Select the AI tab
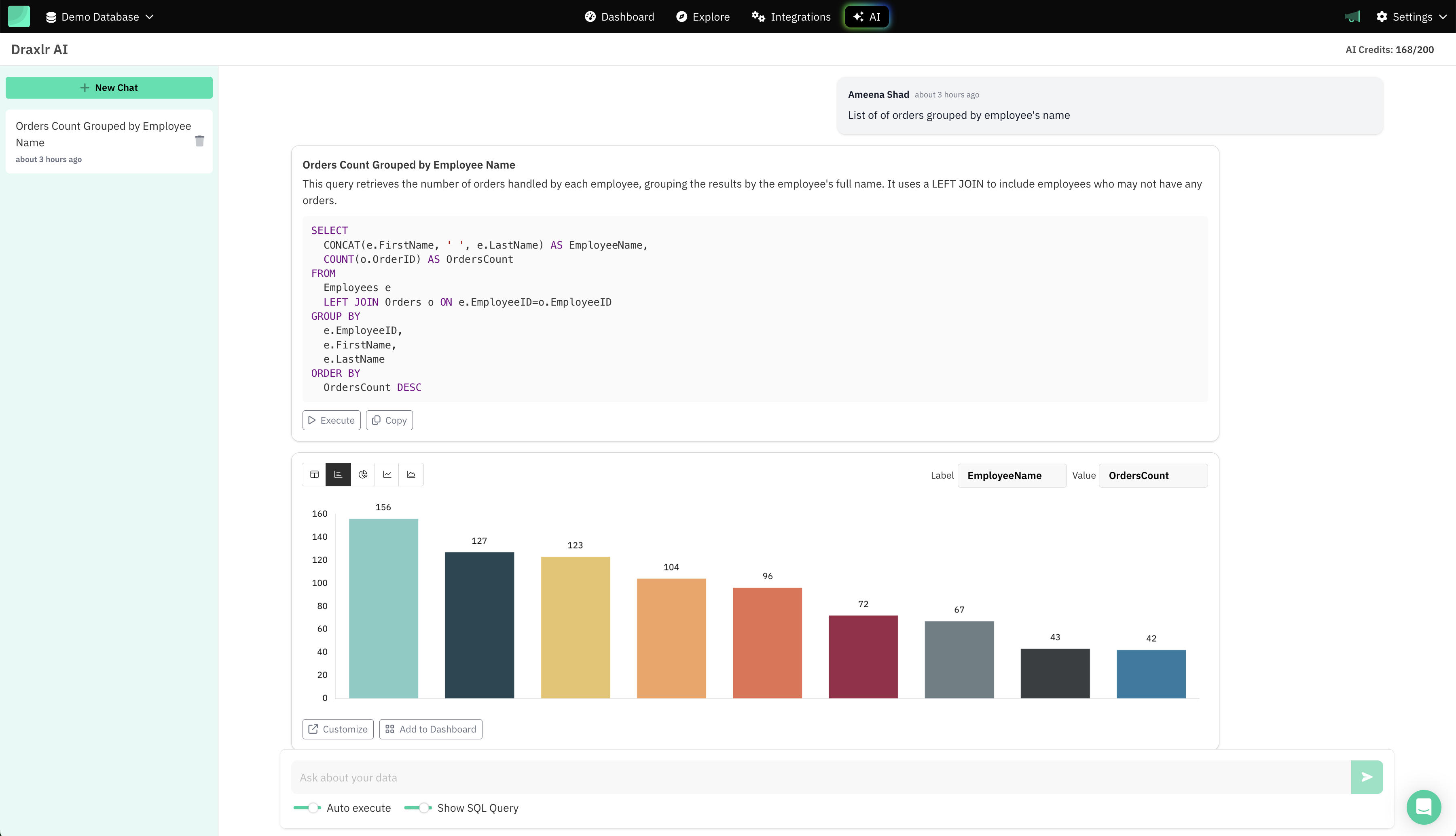 [867, 17]
